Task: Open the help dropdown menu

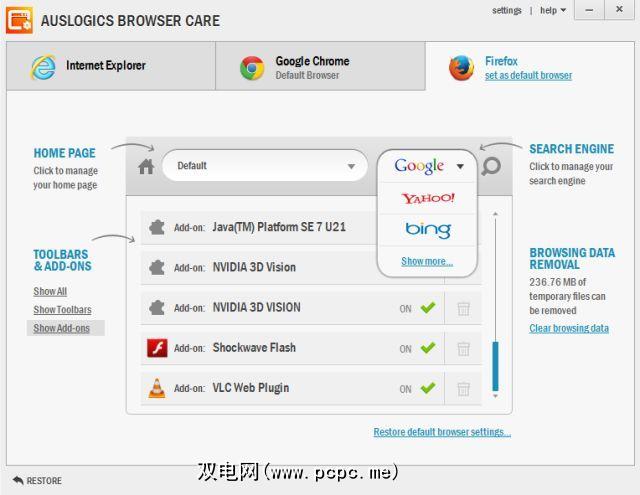Action: [553, 11]
